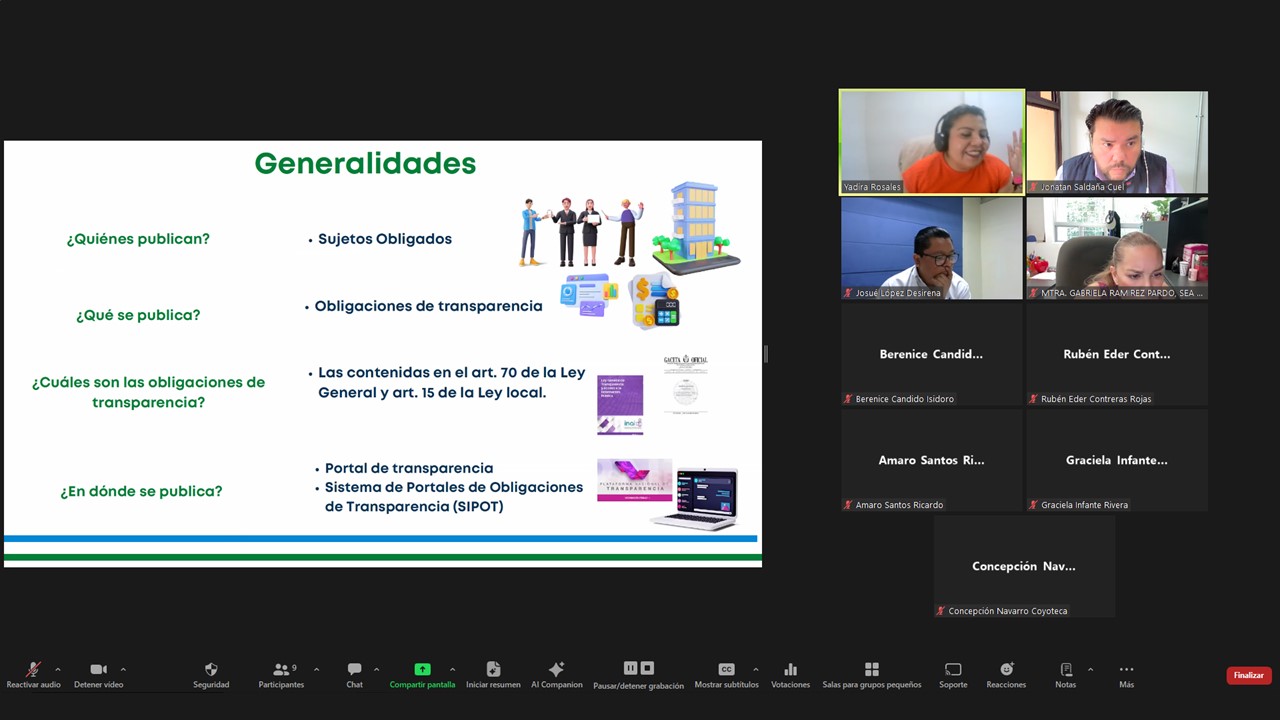Open Salas para grupos pequeños

tap(871, 670)
